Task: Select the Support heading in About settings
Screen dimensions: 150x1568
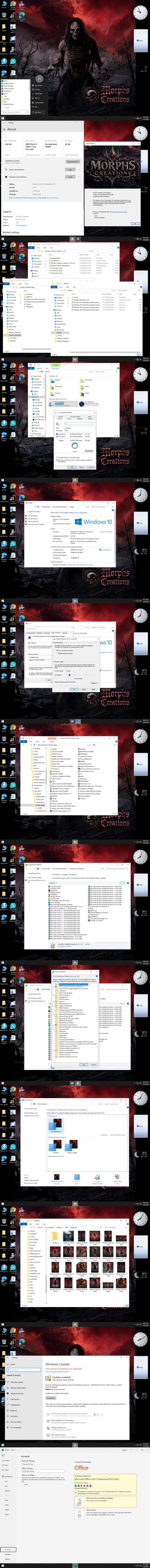Action: 7,212
